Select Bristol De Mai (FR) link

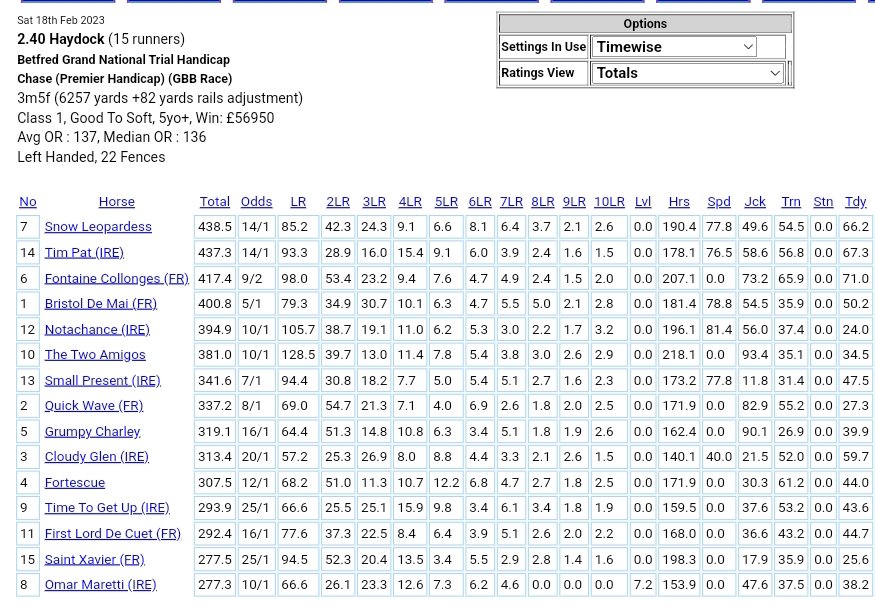(x=100, y=303)
